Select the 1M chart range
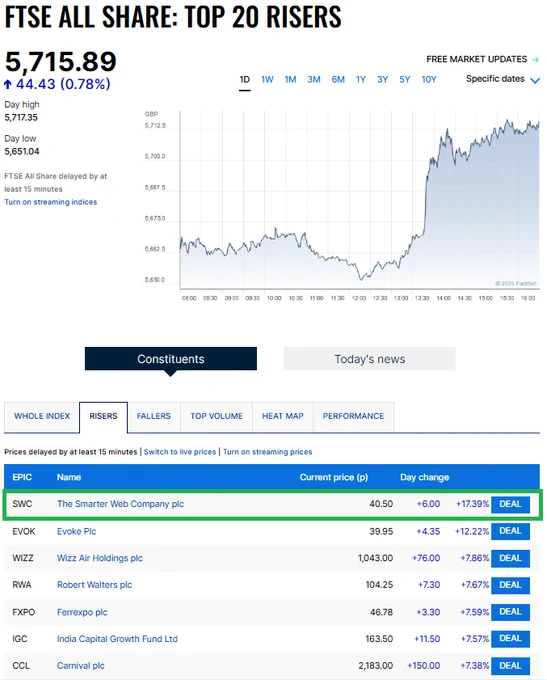The width and height of the screenshot is (547, 680). coord(290,79)
